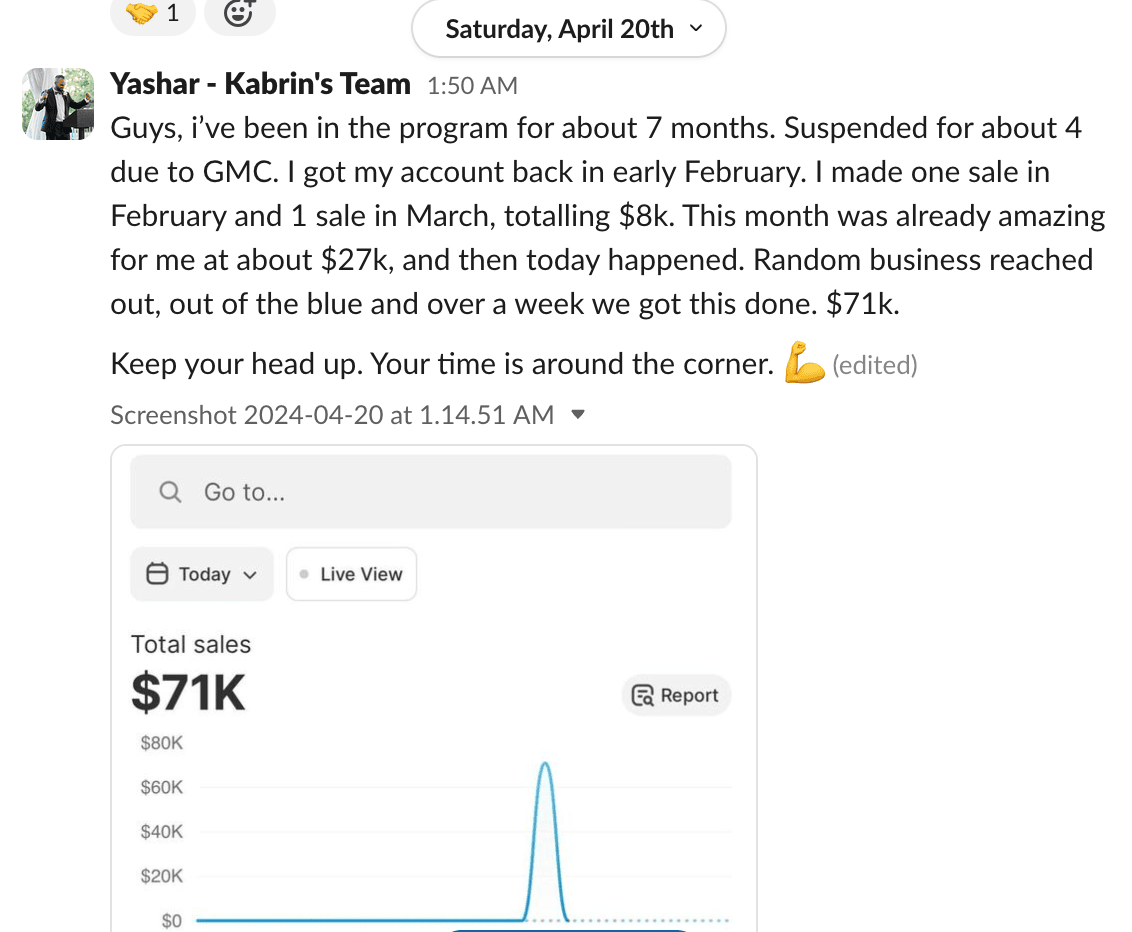The height and width of the screenshot is (932, 1132).
Task: Click the chevron beside the April 20th date
Action: [x=696, y=29]
